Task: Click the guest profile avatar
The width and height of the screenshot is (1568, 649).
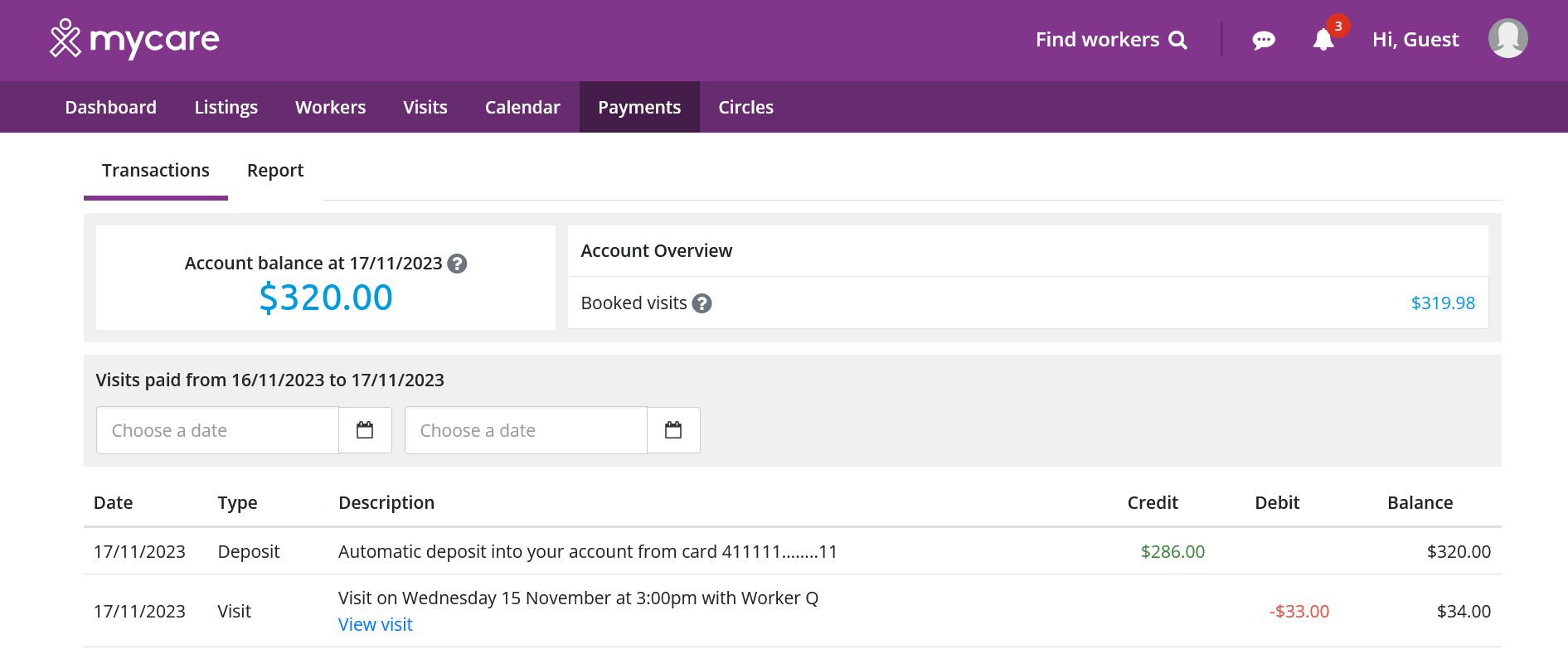Action: [1507, 39]
